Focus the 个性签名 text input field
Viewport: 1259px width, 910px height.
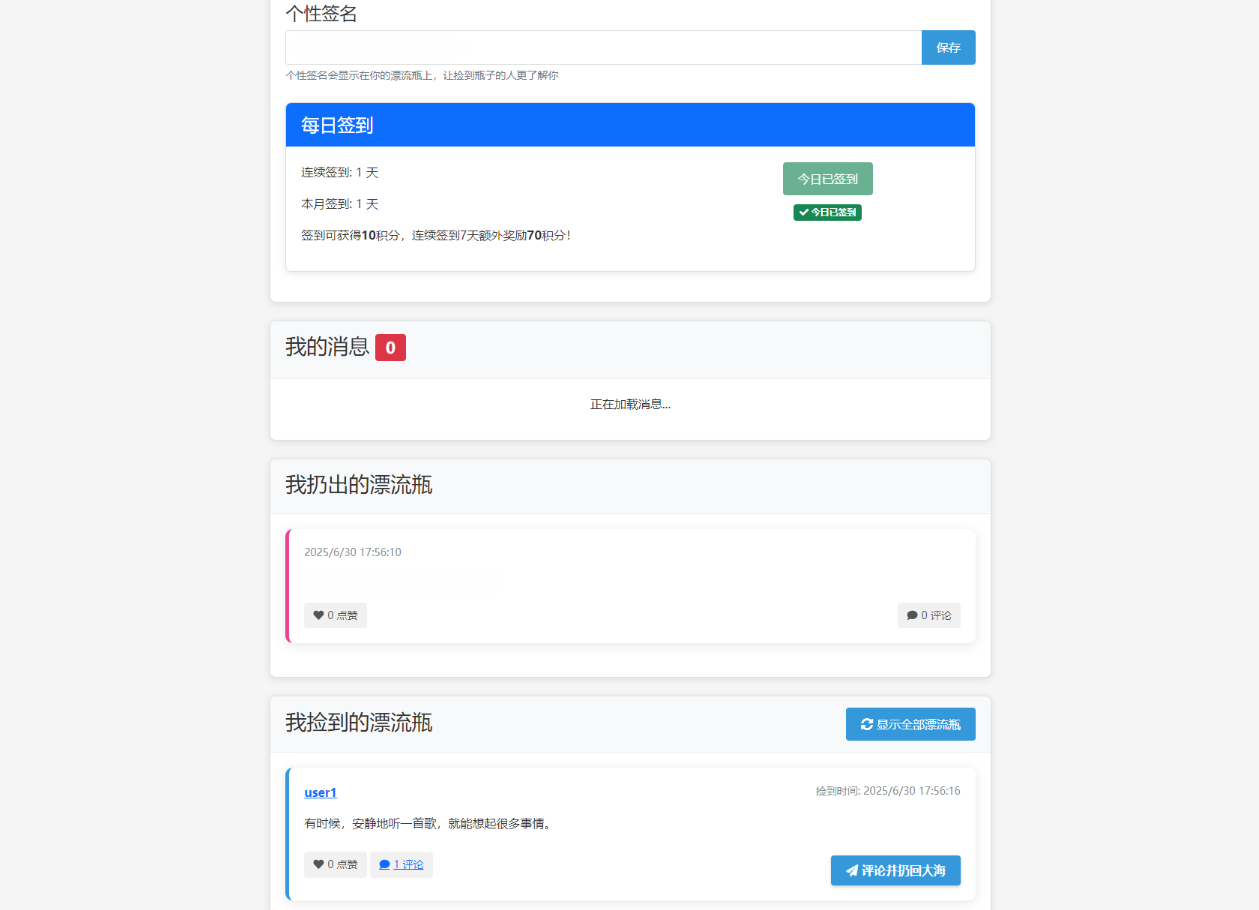[603, 47]
